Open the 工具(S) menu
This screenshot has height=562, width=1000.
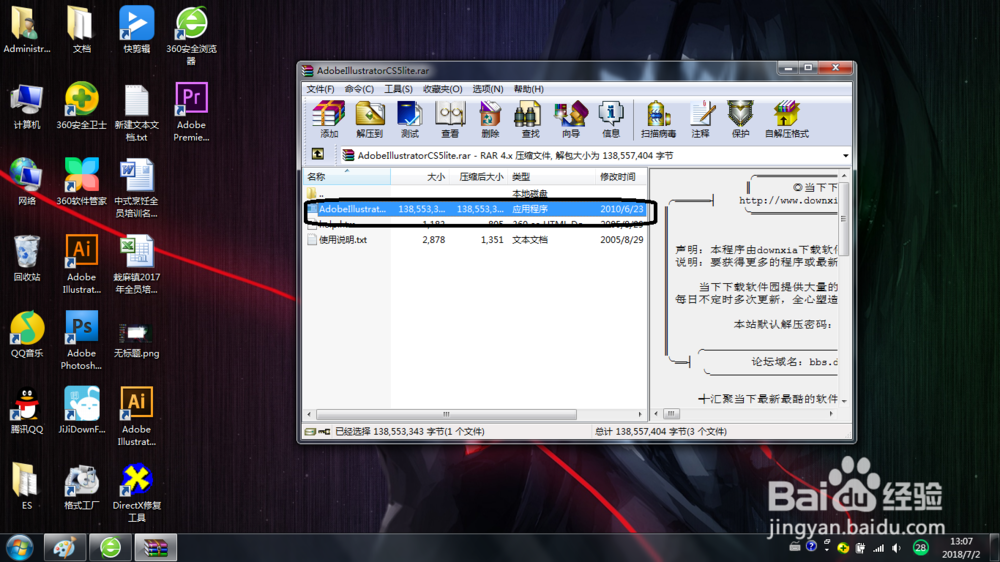(398, 89)
